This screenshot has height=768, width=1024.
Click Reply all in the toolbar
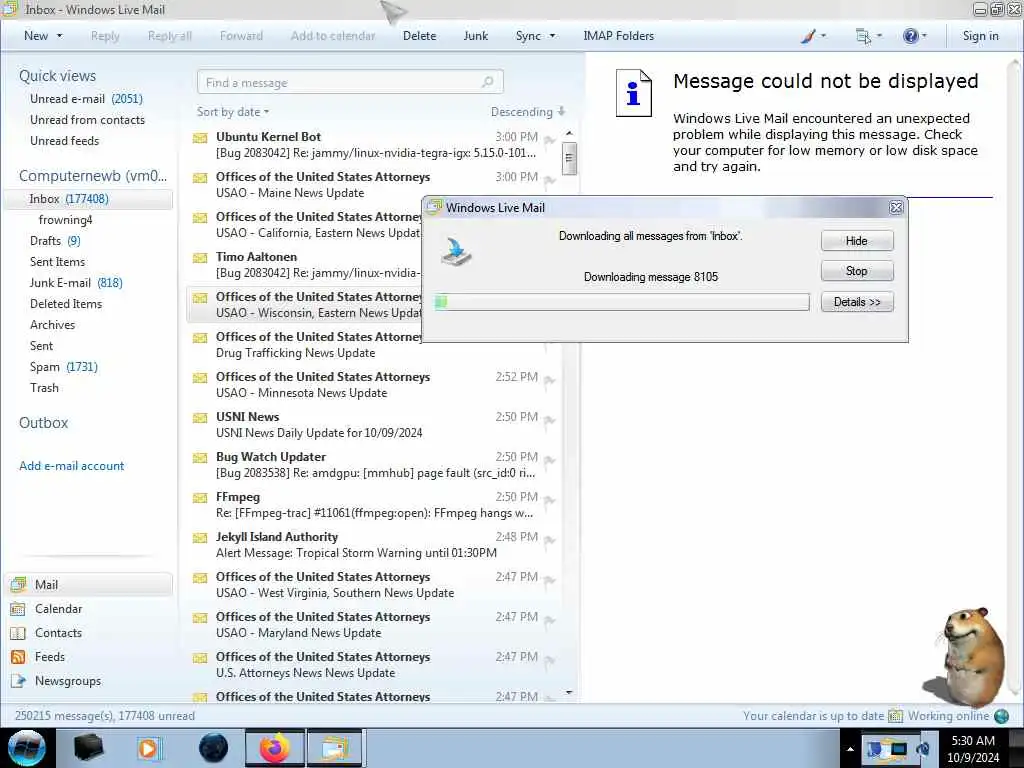pyautogui.click(x=170, y=36)
